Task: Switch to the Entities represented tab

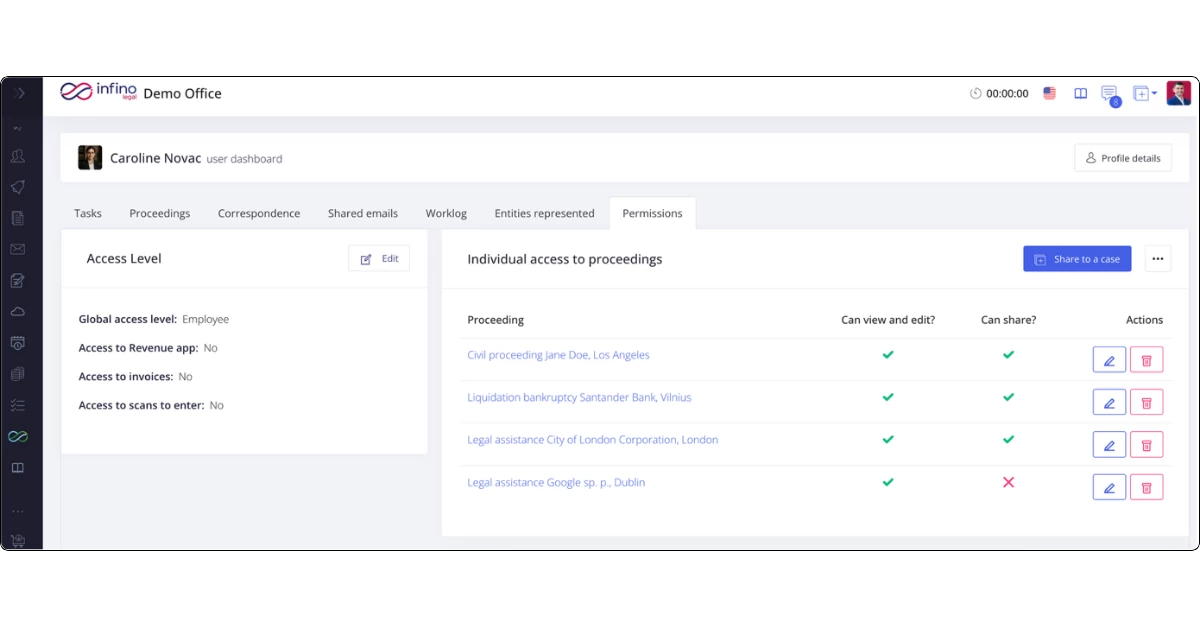Action: (x=544, y=213)
